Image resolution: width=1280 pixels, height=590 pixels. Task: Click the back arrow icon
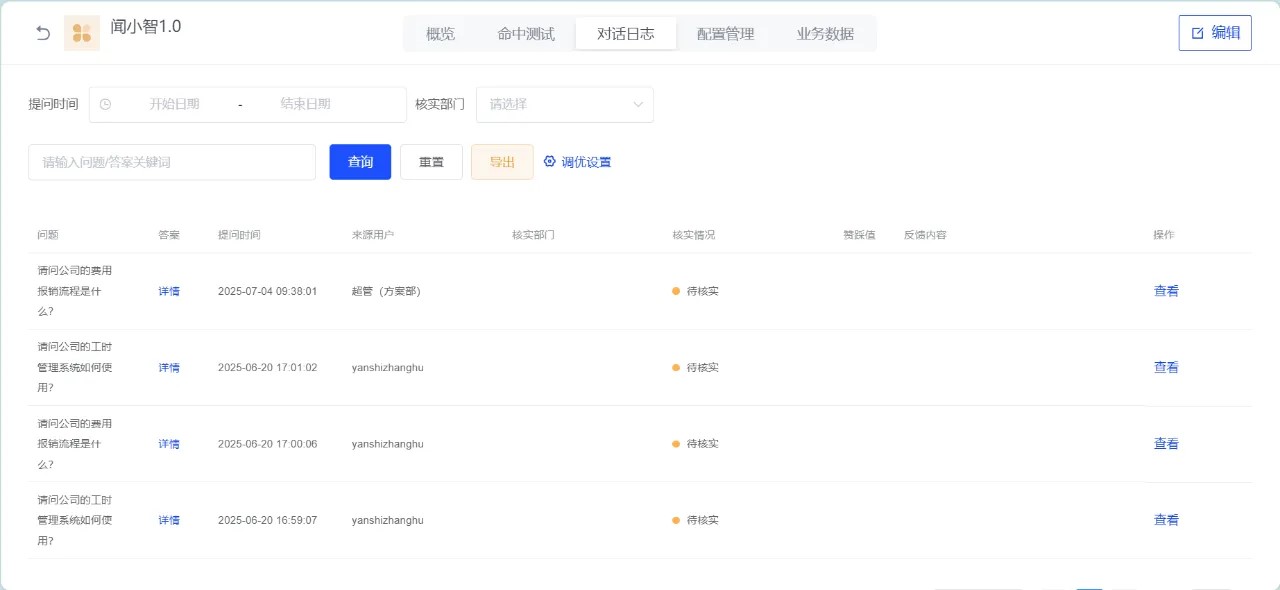43,33
